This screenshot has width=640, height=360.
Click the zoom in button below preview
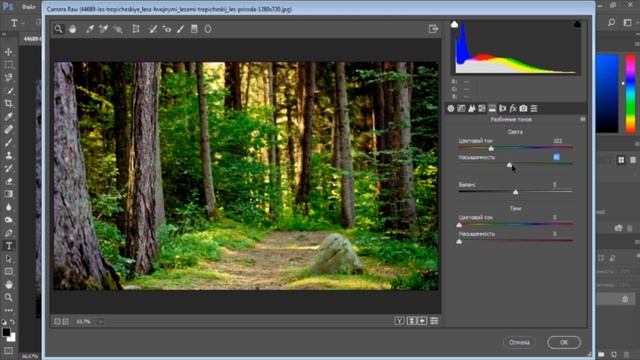click(x=65, y=322)
